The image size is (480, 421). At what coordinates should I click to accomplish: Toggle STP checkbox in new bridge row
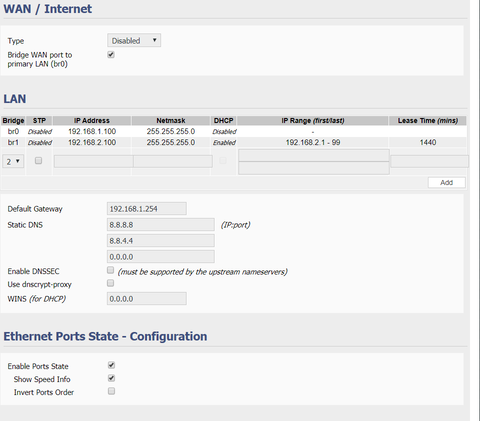tap(39, 161)
